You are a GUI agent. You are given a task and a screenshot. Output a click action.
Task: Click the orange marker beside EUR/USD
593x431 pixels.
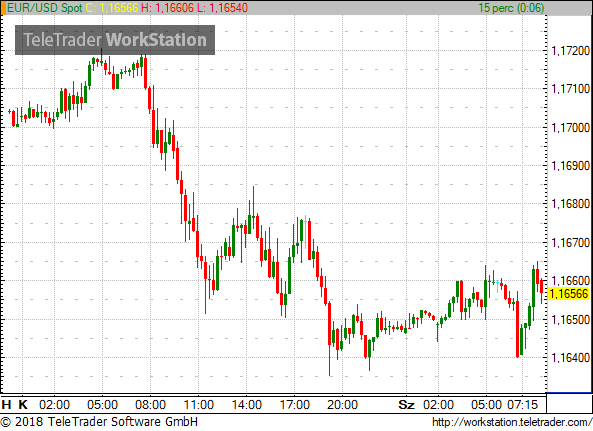tap(3, 8)
